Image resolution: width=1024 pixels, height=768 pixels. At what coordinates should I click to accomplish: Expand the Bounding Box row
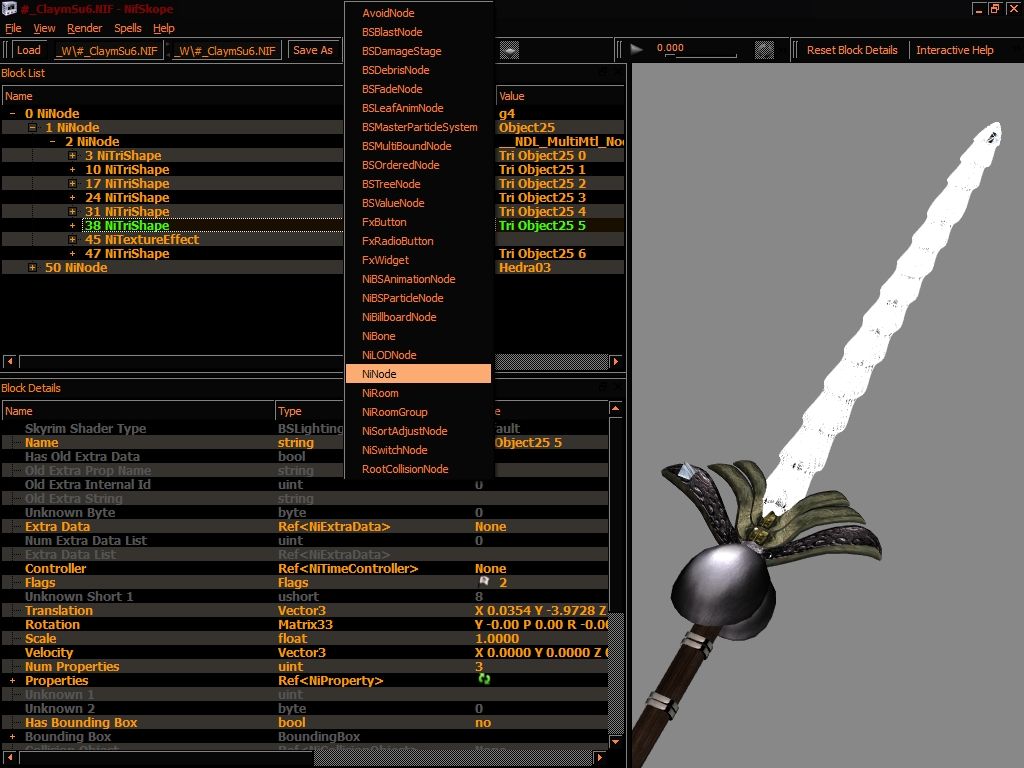pos(12,737)
